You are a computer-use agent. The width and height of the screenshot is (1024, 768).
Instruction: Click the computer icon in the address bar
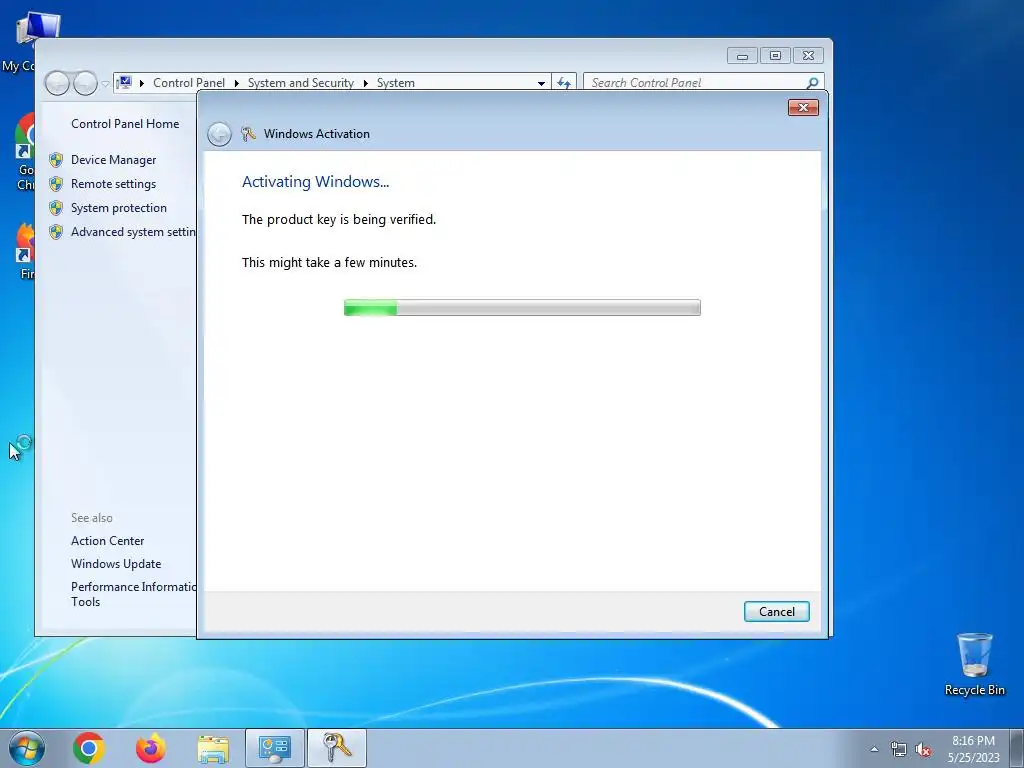124,83
